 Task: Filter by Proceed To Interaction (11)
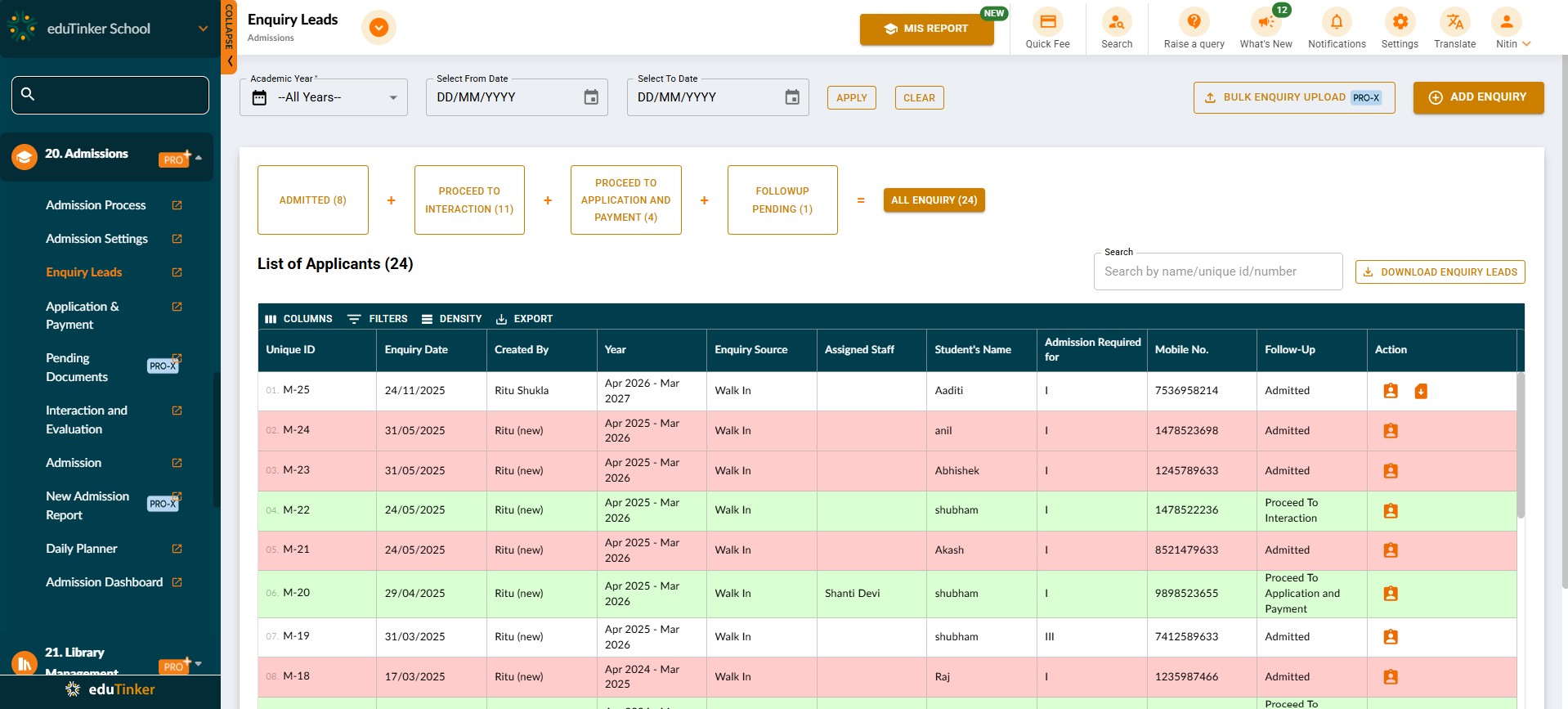(469, 200)
